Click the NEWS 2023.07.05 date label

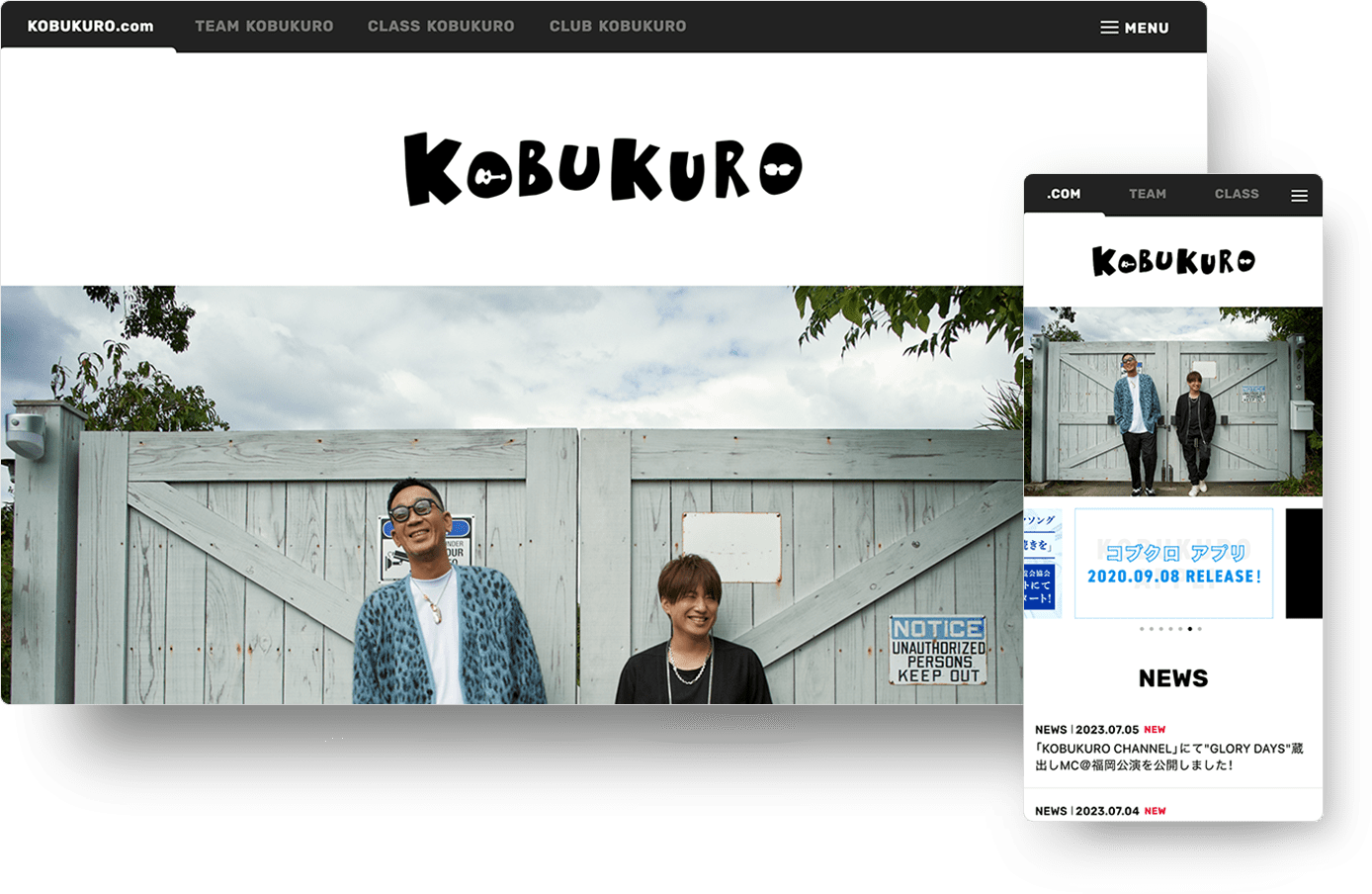[x=1086, y=730]
